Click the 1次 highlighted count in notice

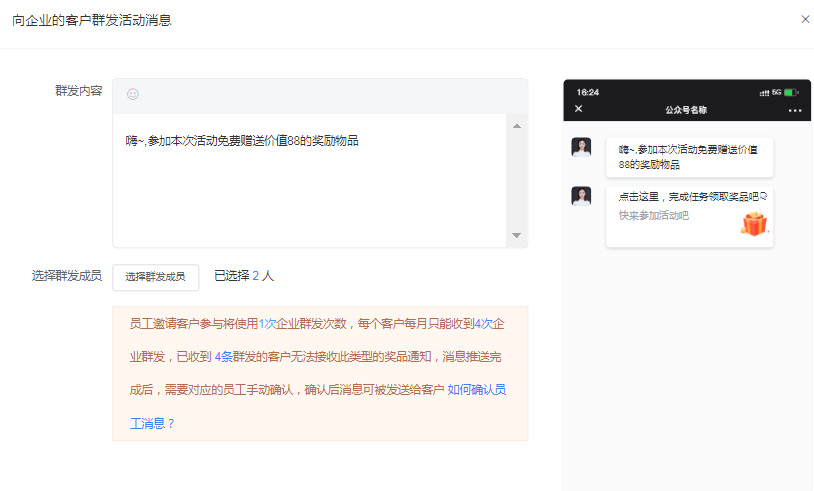tap(267, 324)
